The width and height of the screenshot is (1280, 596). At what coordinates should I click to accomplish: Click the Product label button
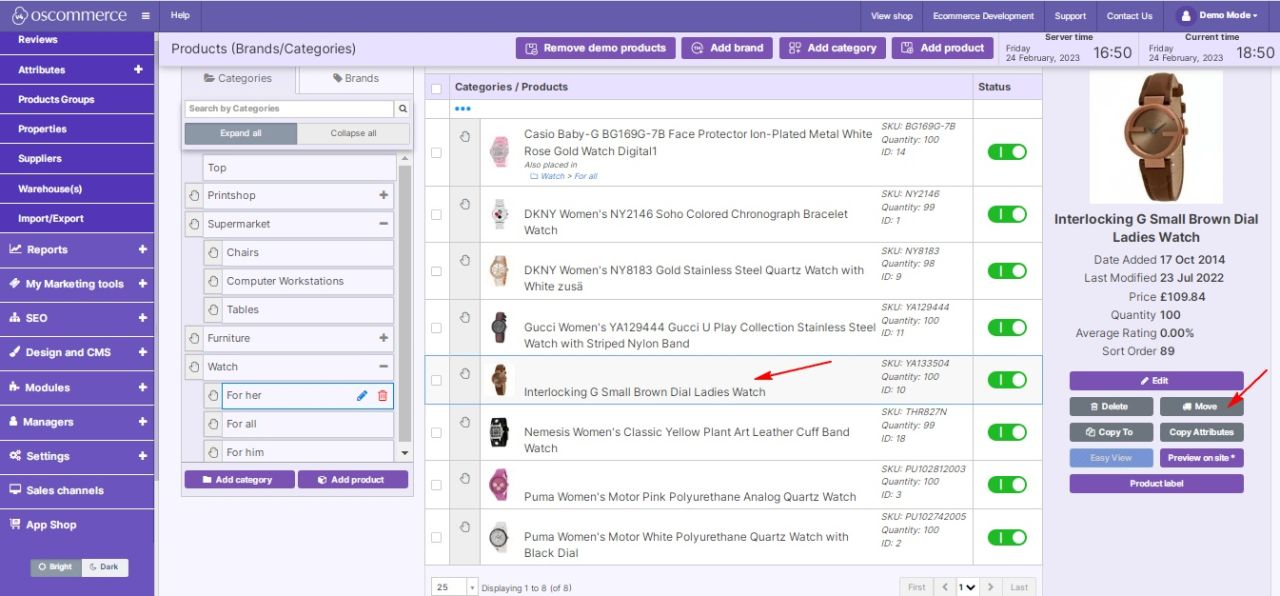(x=1156, y=484)
